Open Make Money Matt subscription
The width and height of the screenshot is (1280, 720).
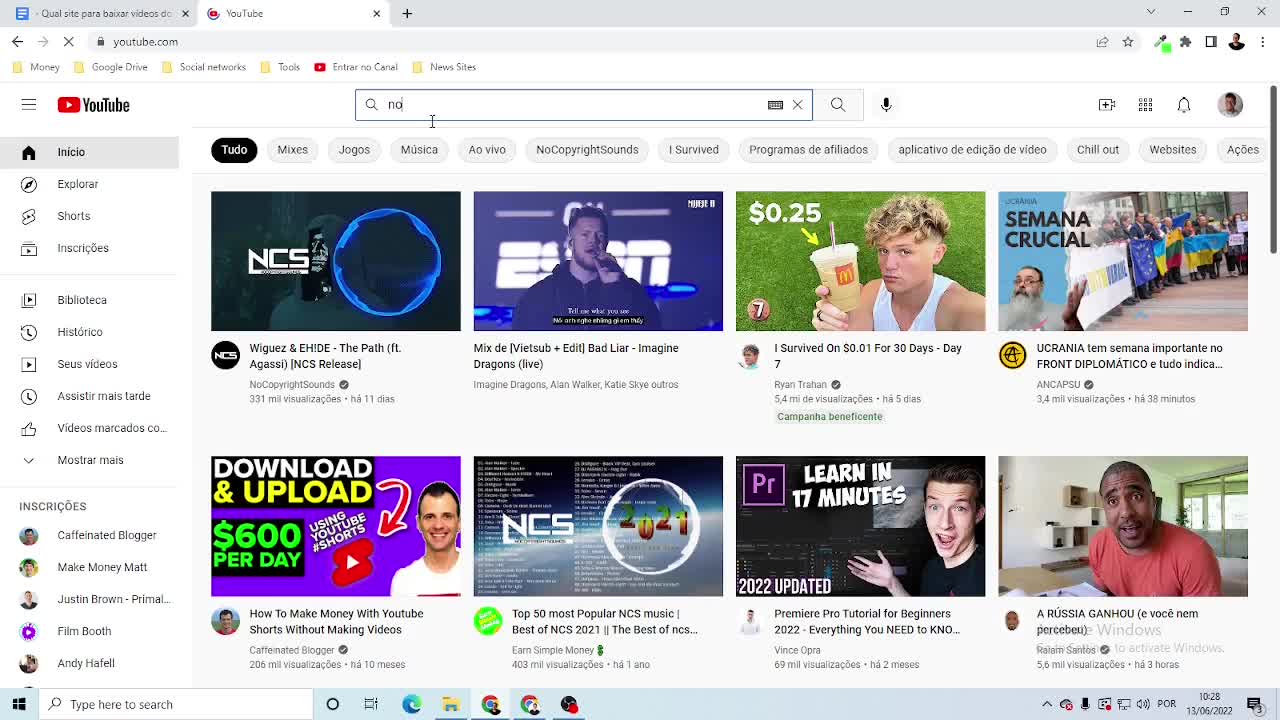tap(89, 567)
